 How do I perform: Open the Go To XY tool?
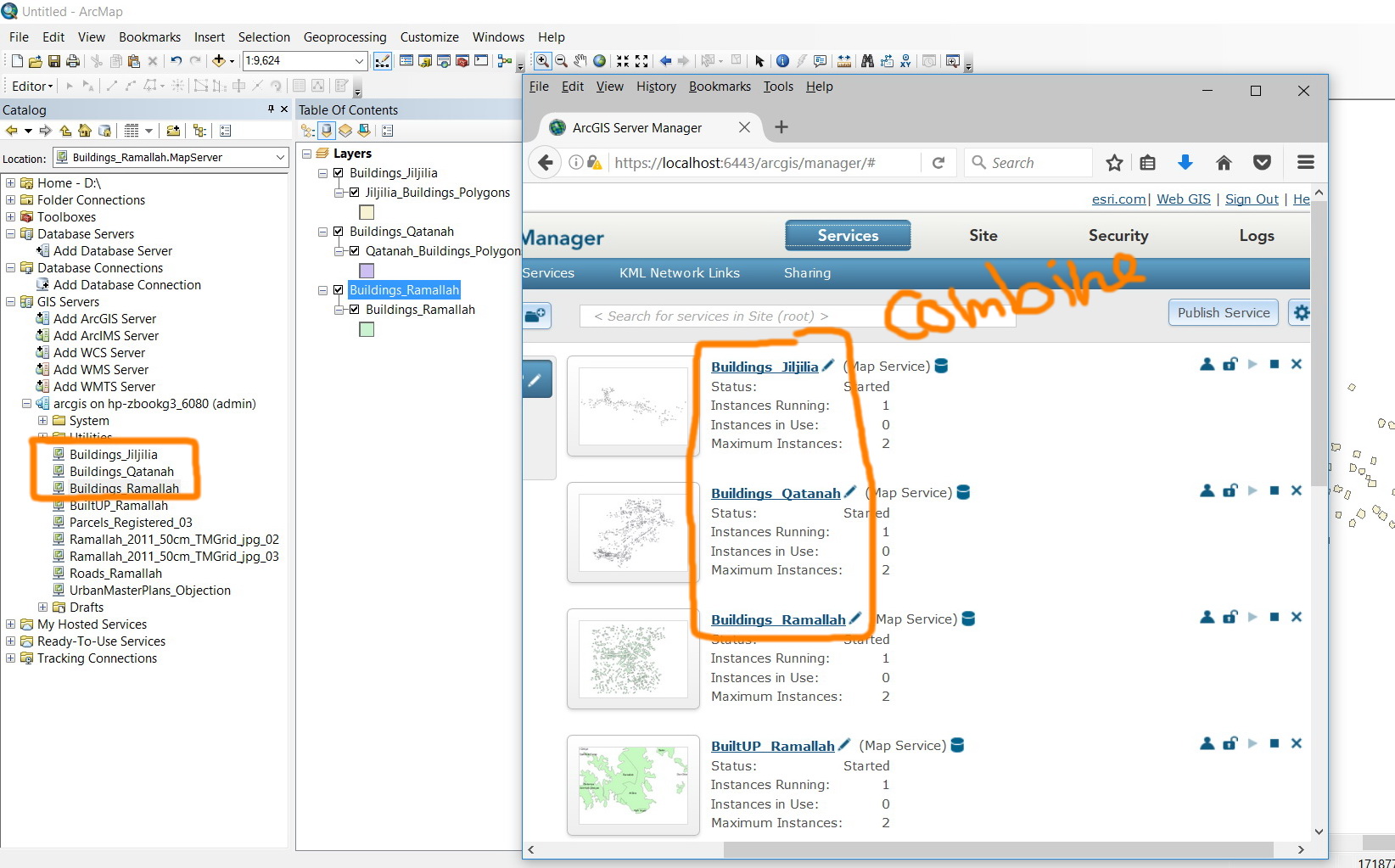click(906, 61)
